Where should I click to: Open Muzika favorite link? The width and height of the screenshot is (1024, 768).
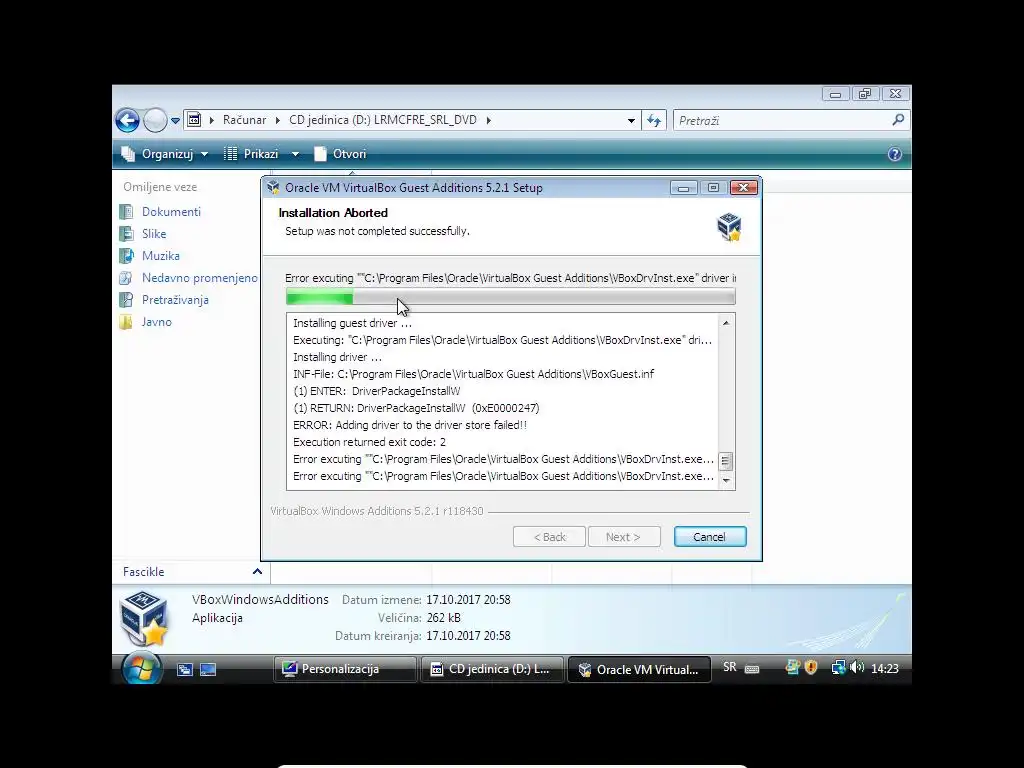click(x=161, y=256)
